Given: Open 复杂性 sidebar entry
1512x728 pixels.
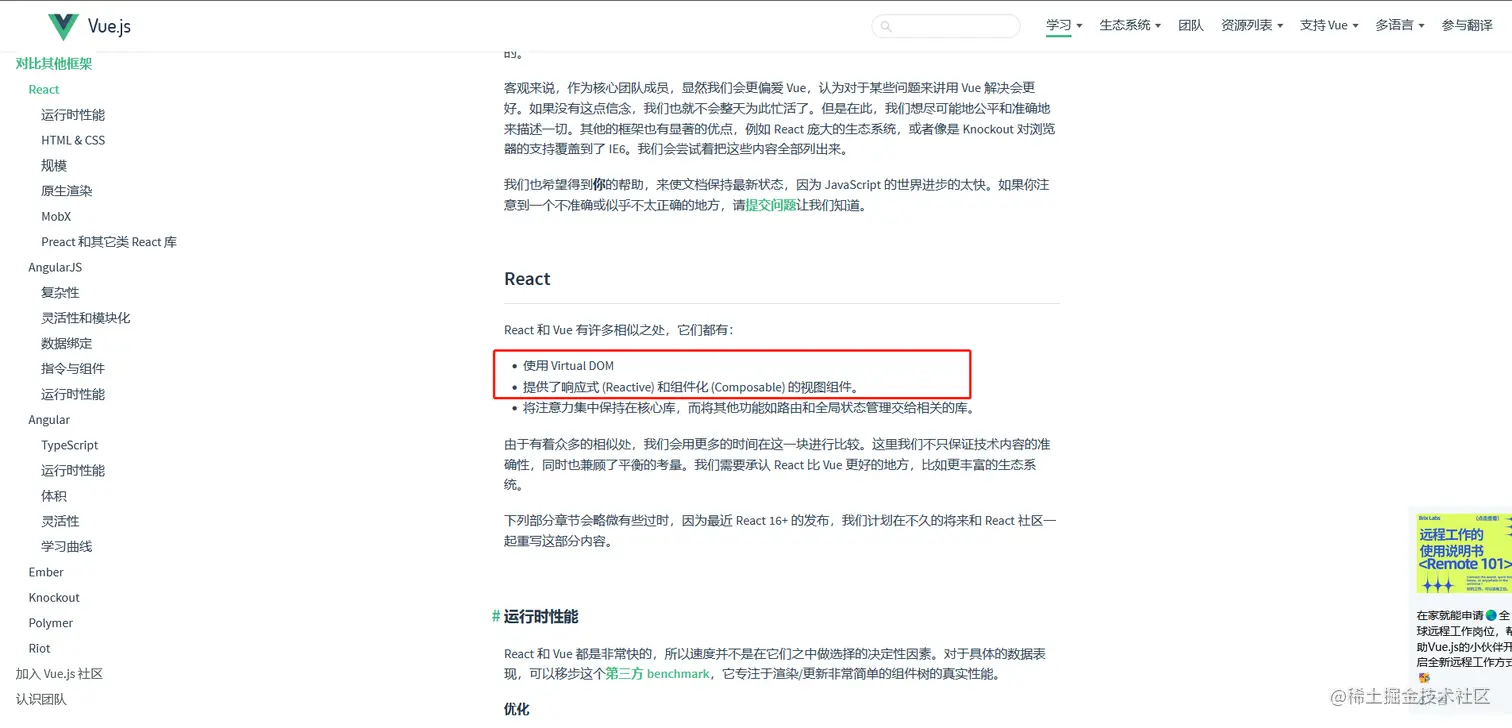Looking at the screenshot, I should (x=60, y=293).
